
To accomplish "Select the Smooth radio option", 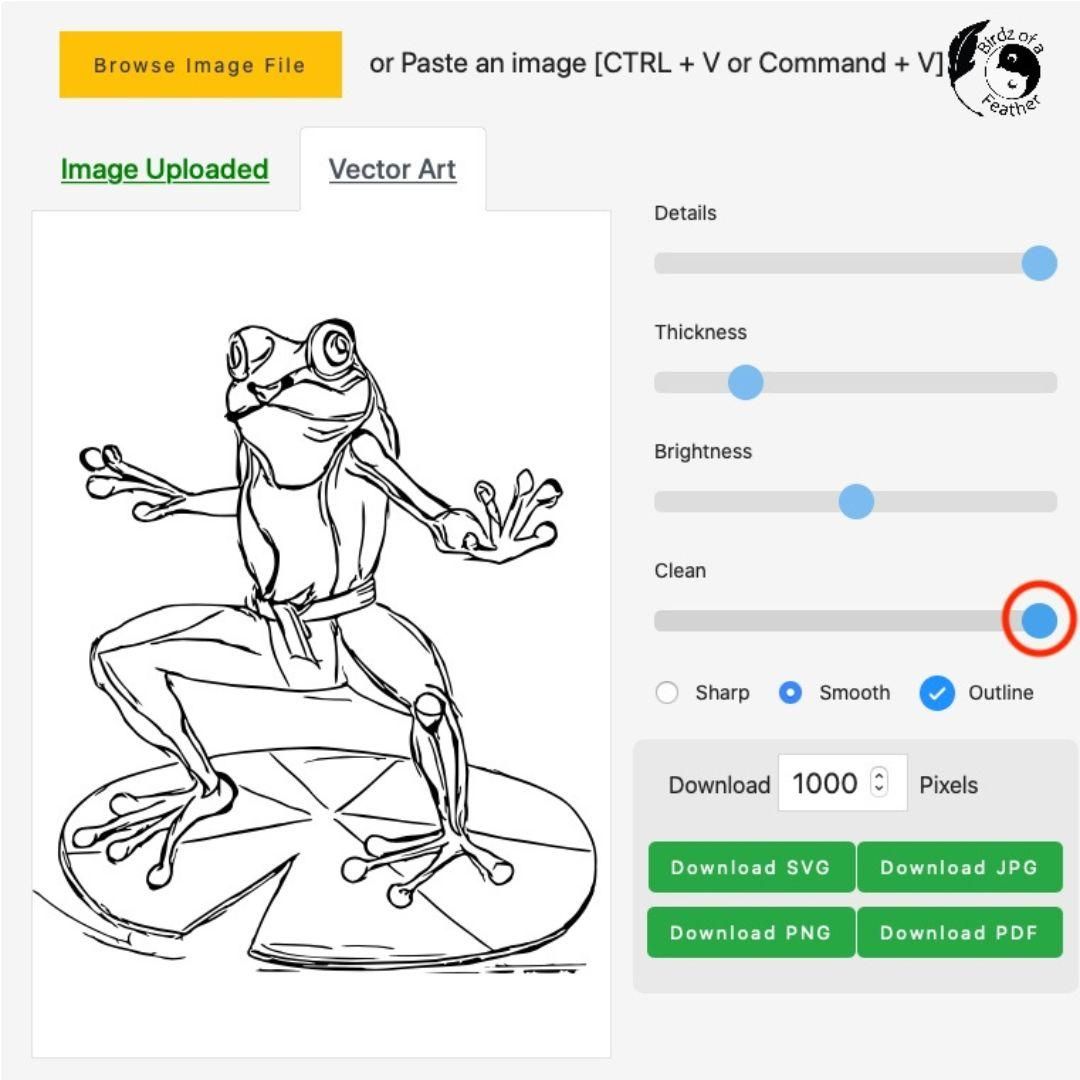I will click(790, 693).
